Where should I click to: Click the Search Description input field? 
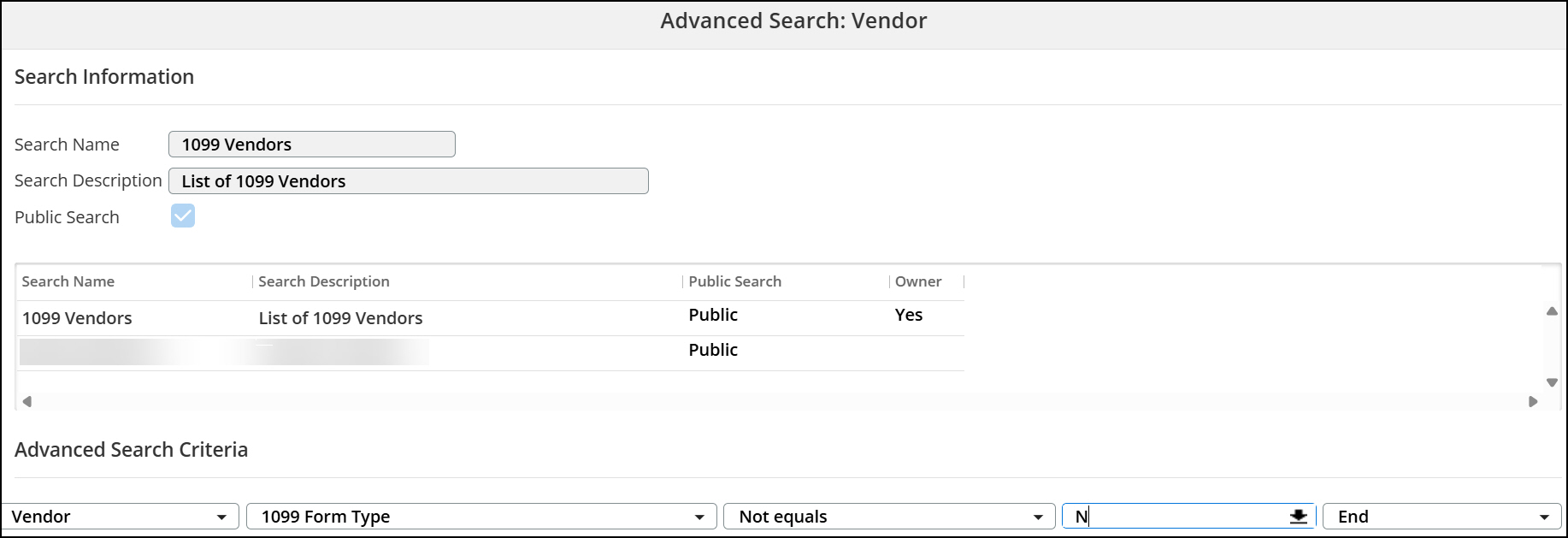click(408, 181)
